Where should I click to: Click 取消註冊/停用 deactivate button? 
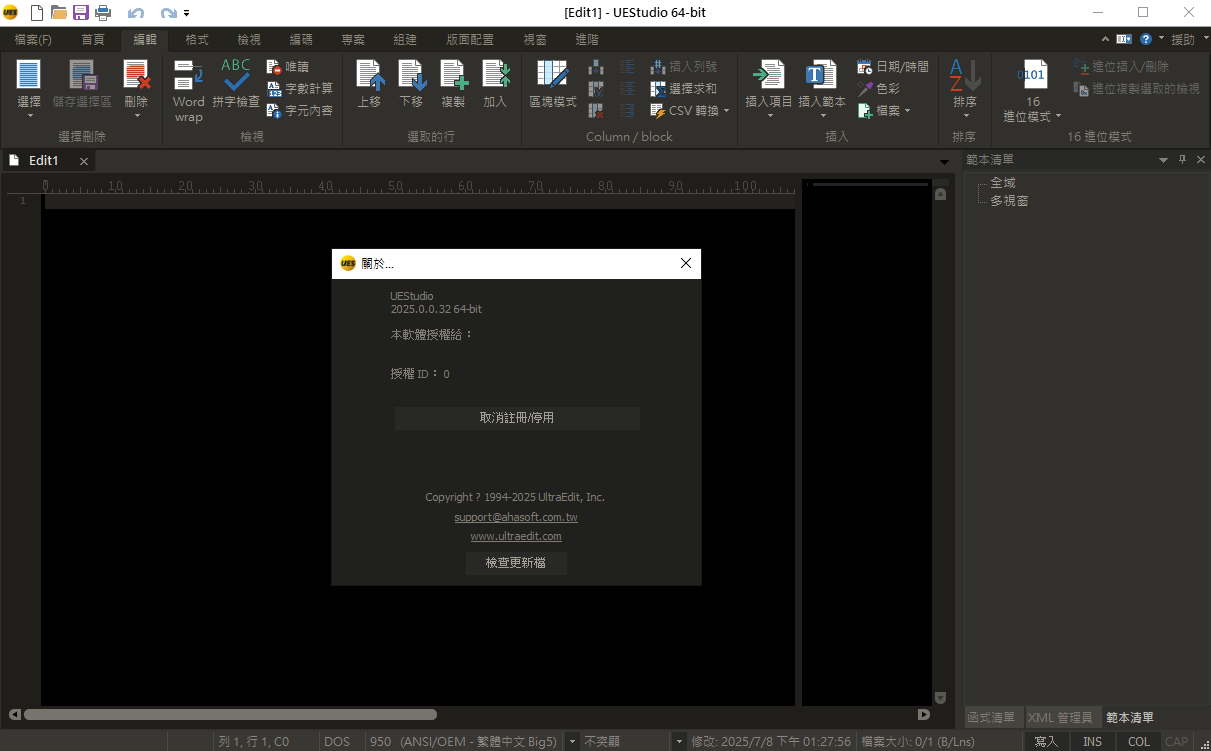pos(517,418)
